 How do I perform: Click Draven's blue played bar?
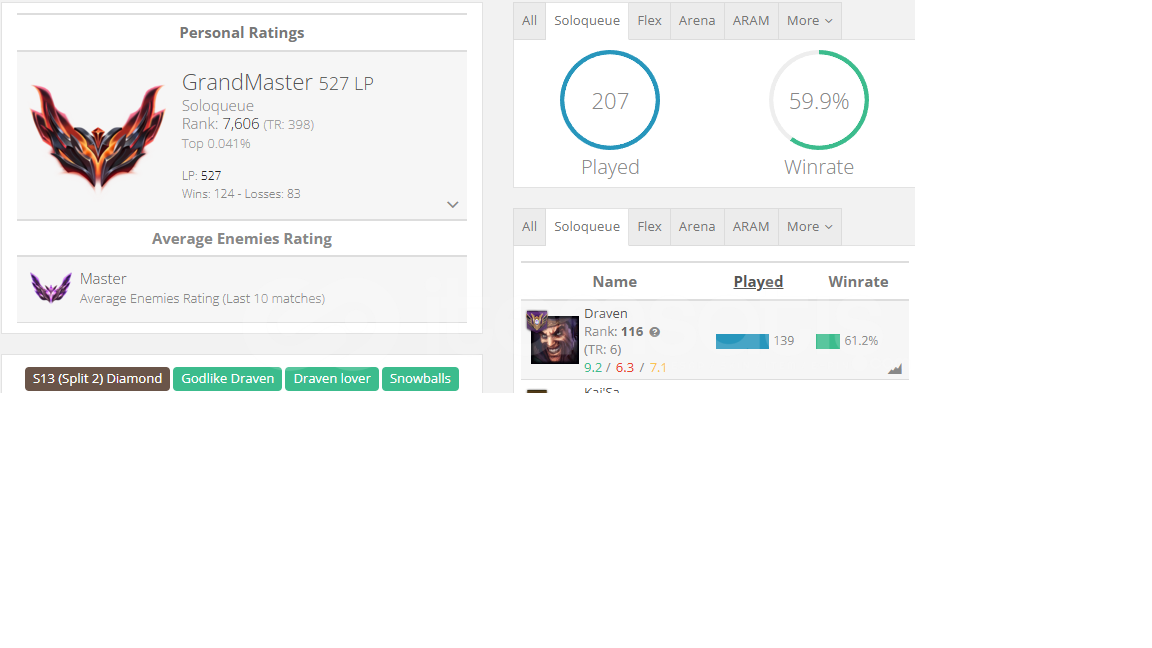pyautogui.click(x=742, y=341)
